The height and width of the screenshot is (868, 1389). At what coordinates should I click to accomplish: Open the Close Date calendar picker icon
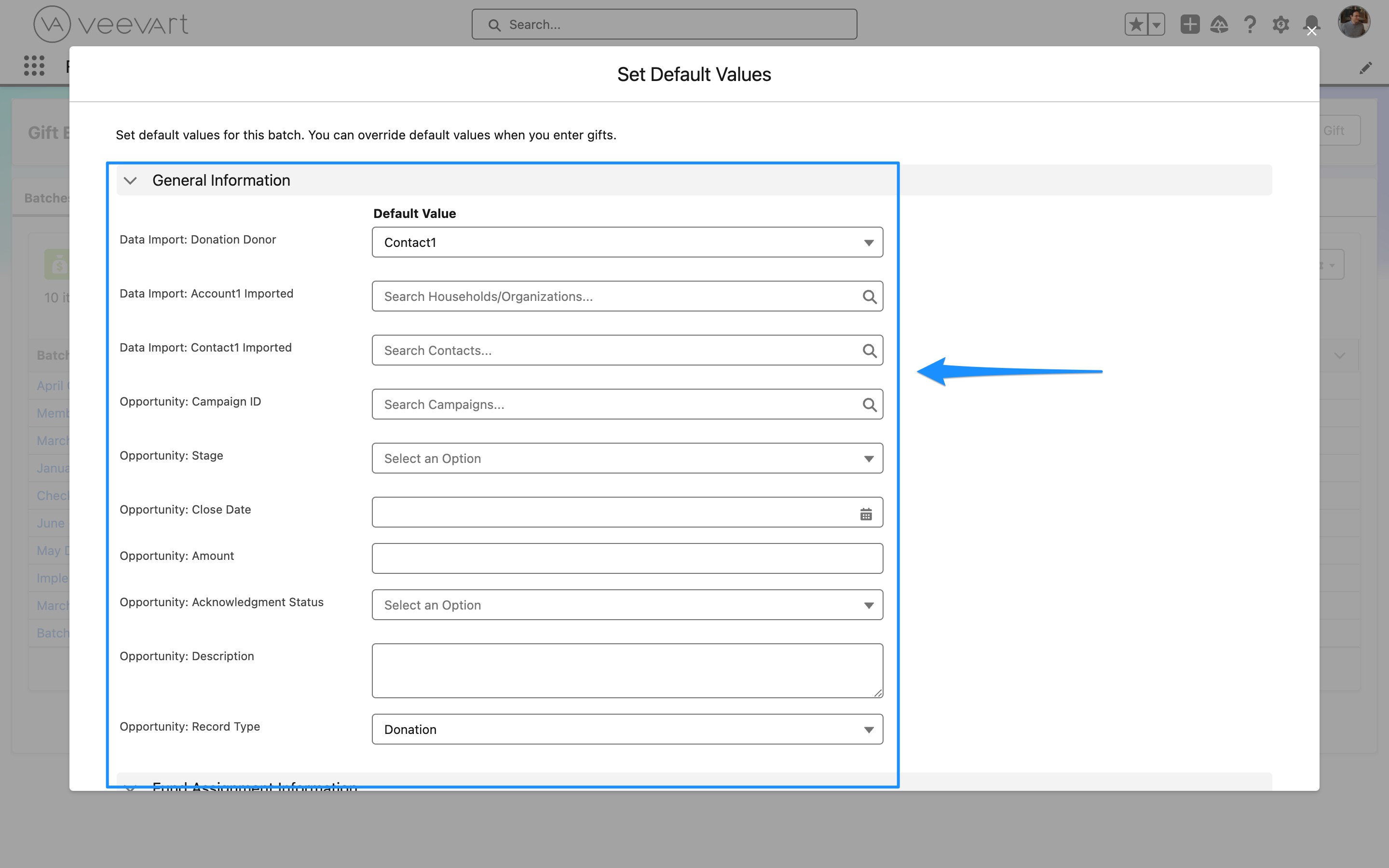[866, 513]
